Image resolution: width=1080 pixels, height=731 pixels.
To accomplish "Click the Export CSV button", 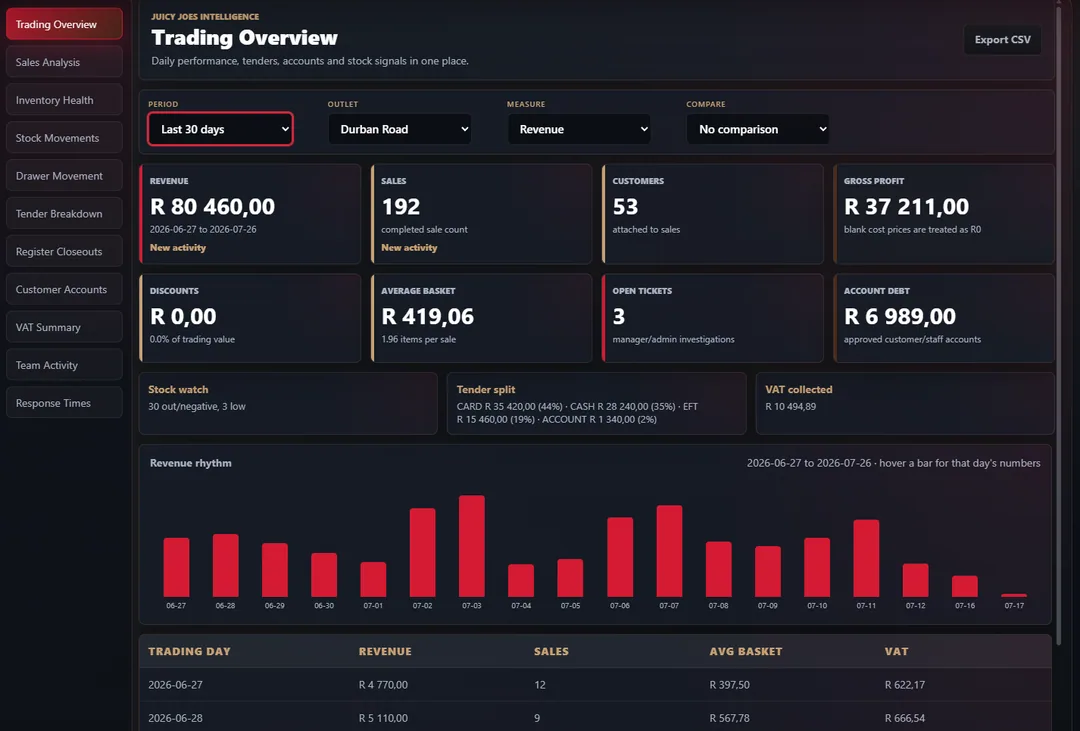I will [1002, 40].
